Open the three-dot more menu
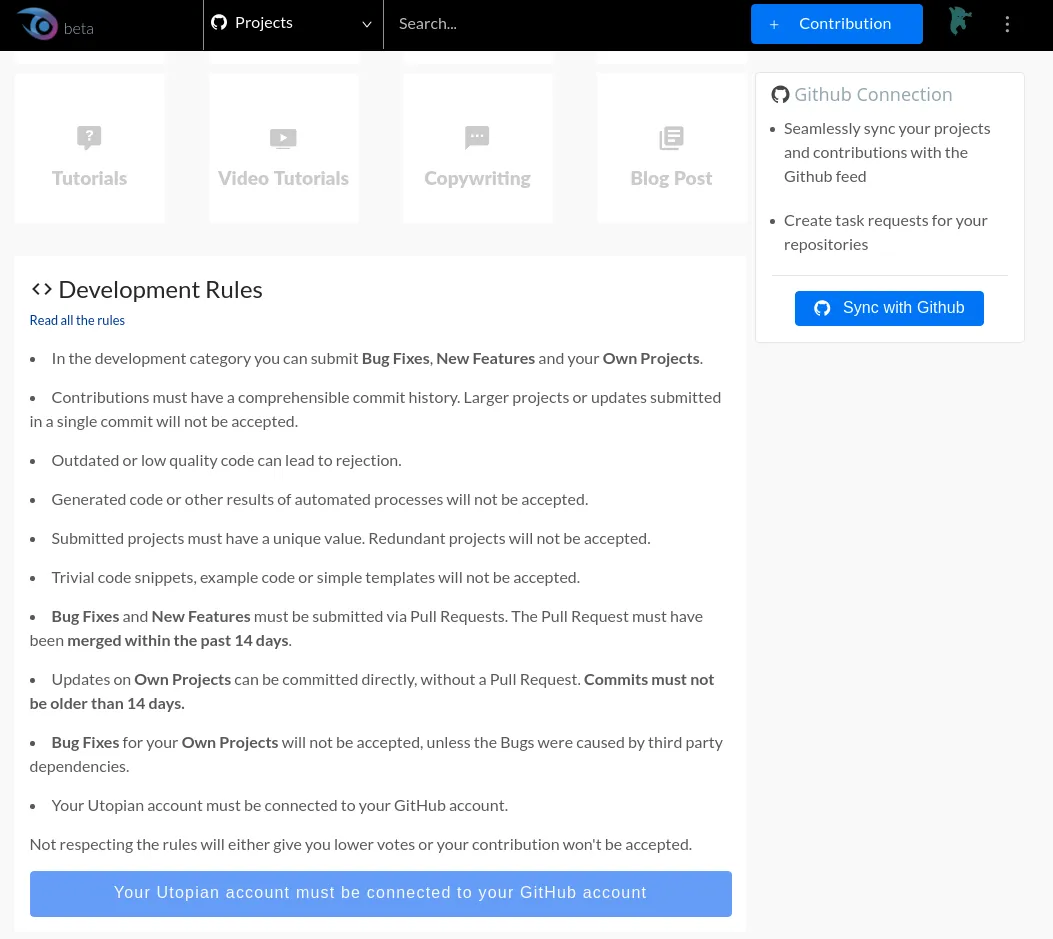 (1007, 24)
